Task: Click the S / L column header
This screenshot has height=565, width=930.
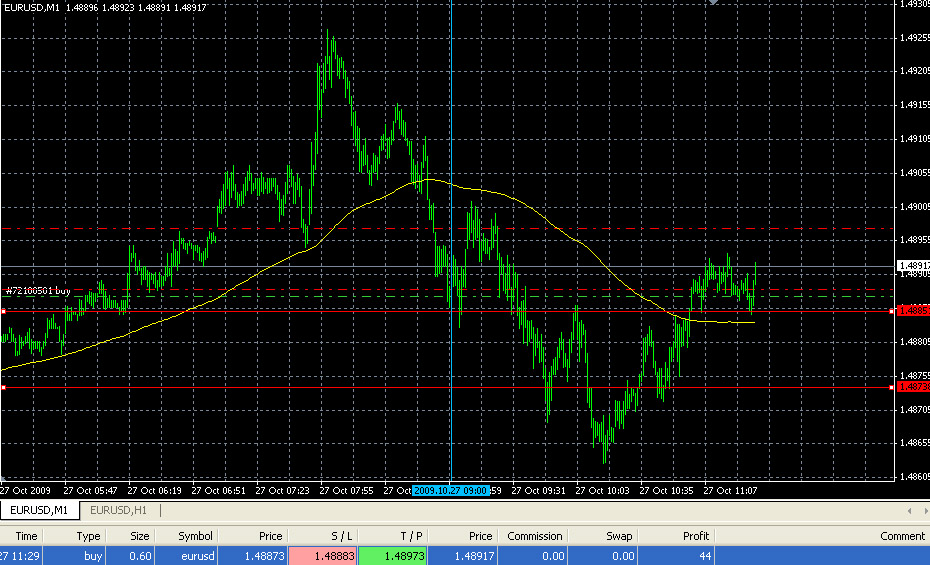Action: (341, 536)
